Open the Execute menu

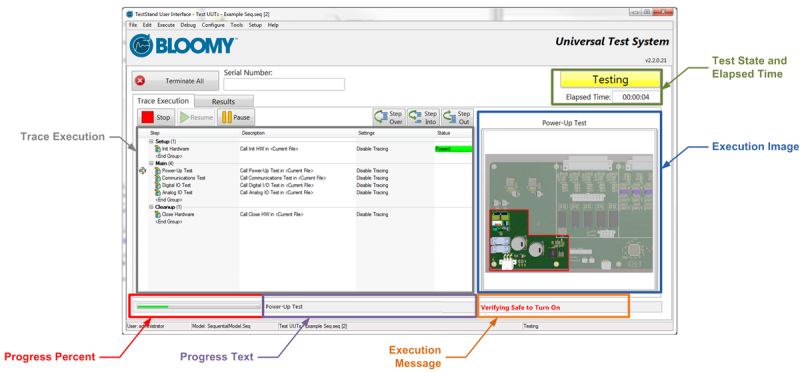[x=166, y=24]
